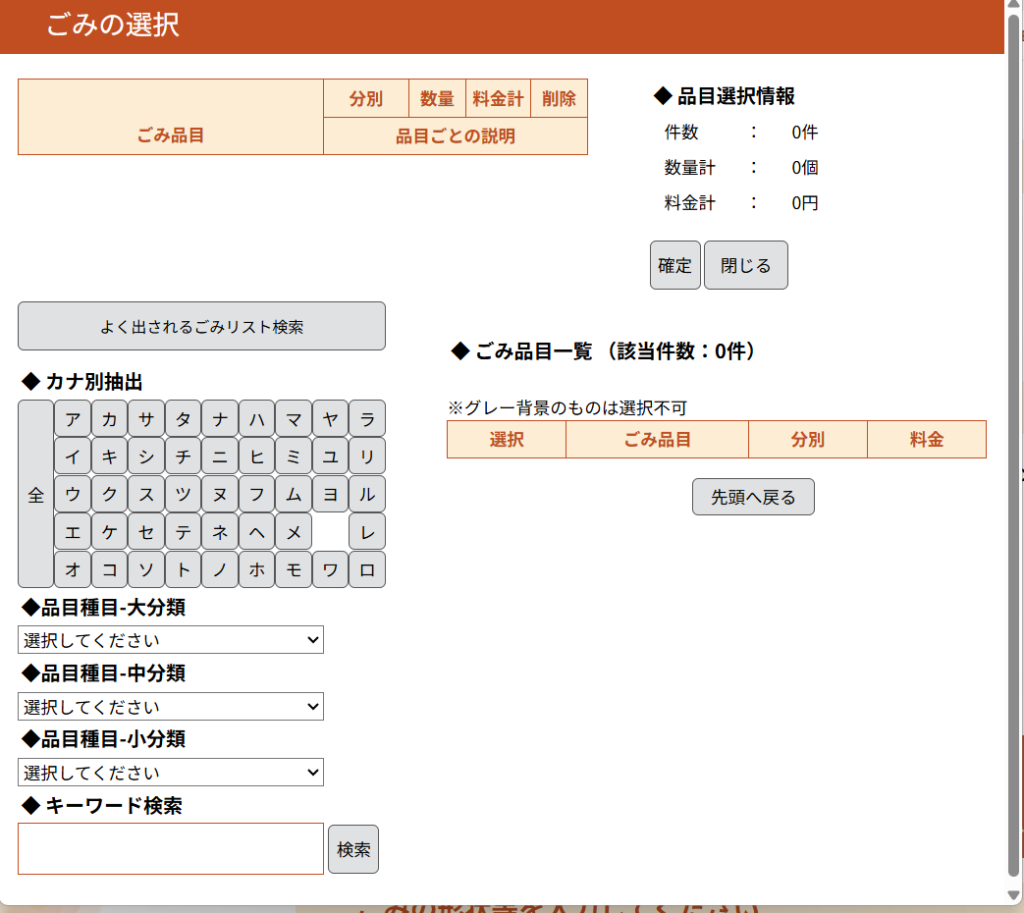Click the マ kana filter button
Image resolution: width=1024 pixels, height=913 pixels.
click(293, 419)
